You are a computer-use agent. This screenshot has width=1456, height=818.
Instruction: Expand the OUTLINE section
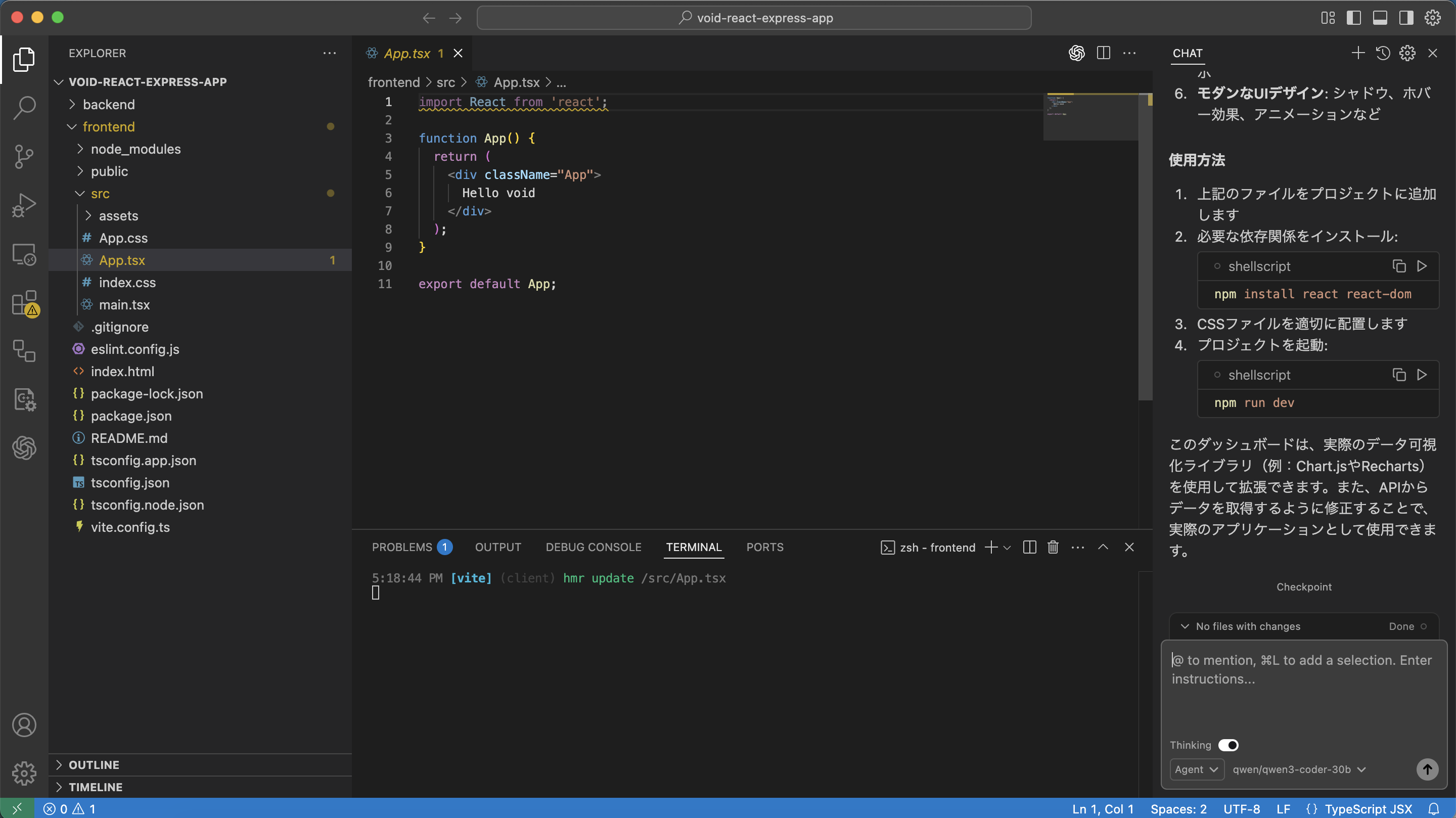94,765
